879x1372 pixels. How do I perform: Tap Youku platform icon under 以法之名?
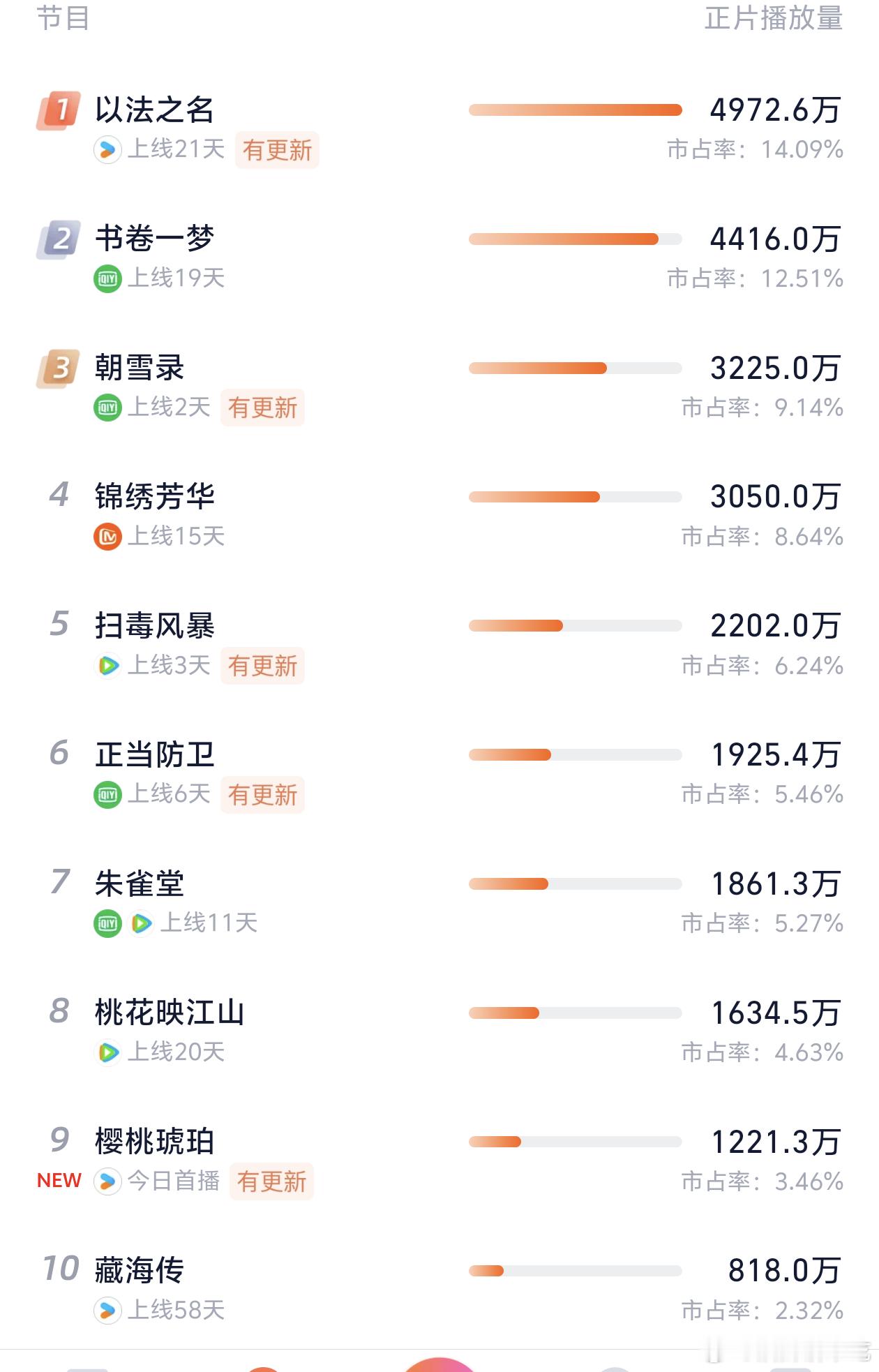[x=107, y=149]
